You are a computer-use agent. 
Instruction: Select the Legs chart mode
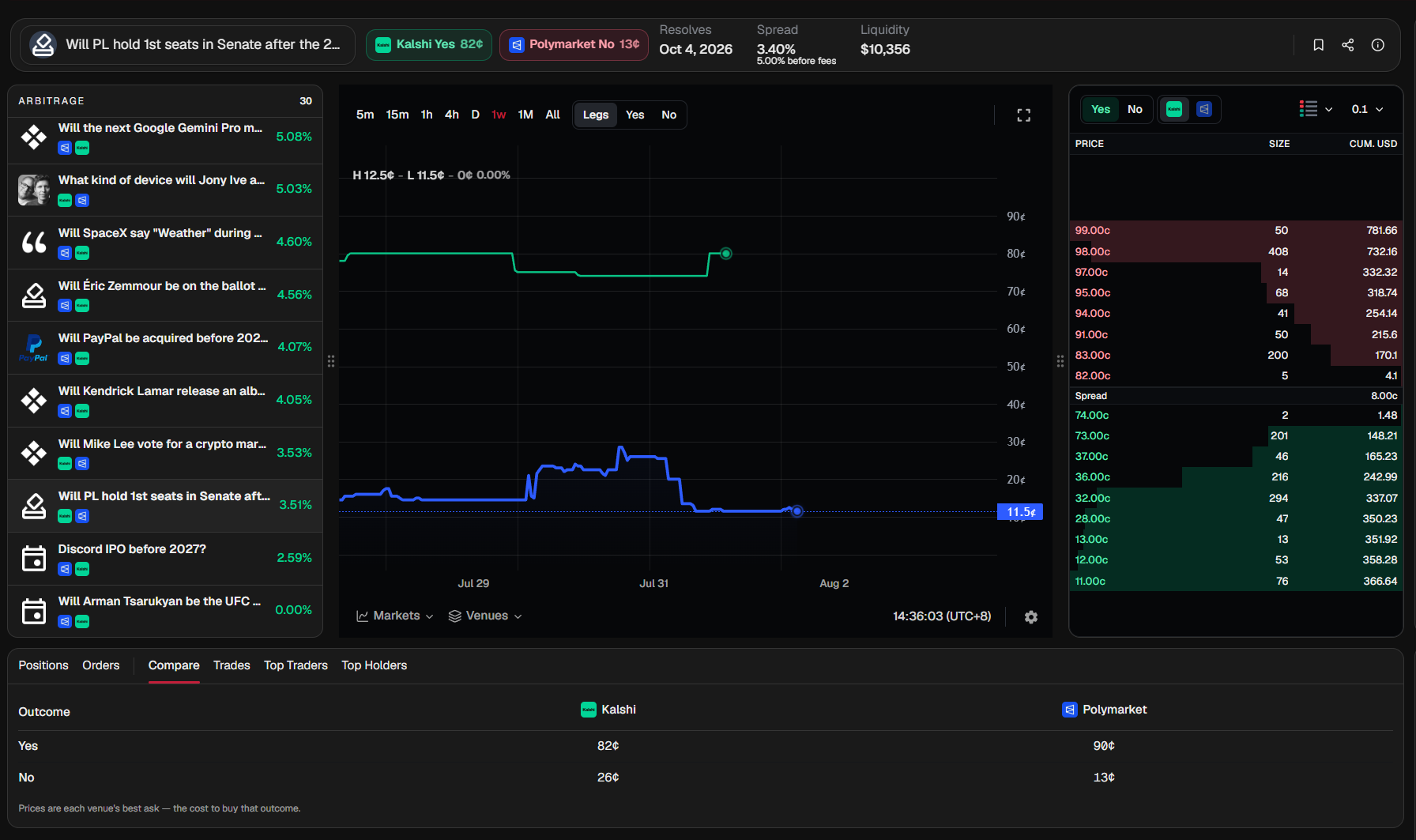tap(596, 115)
